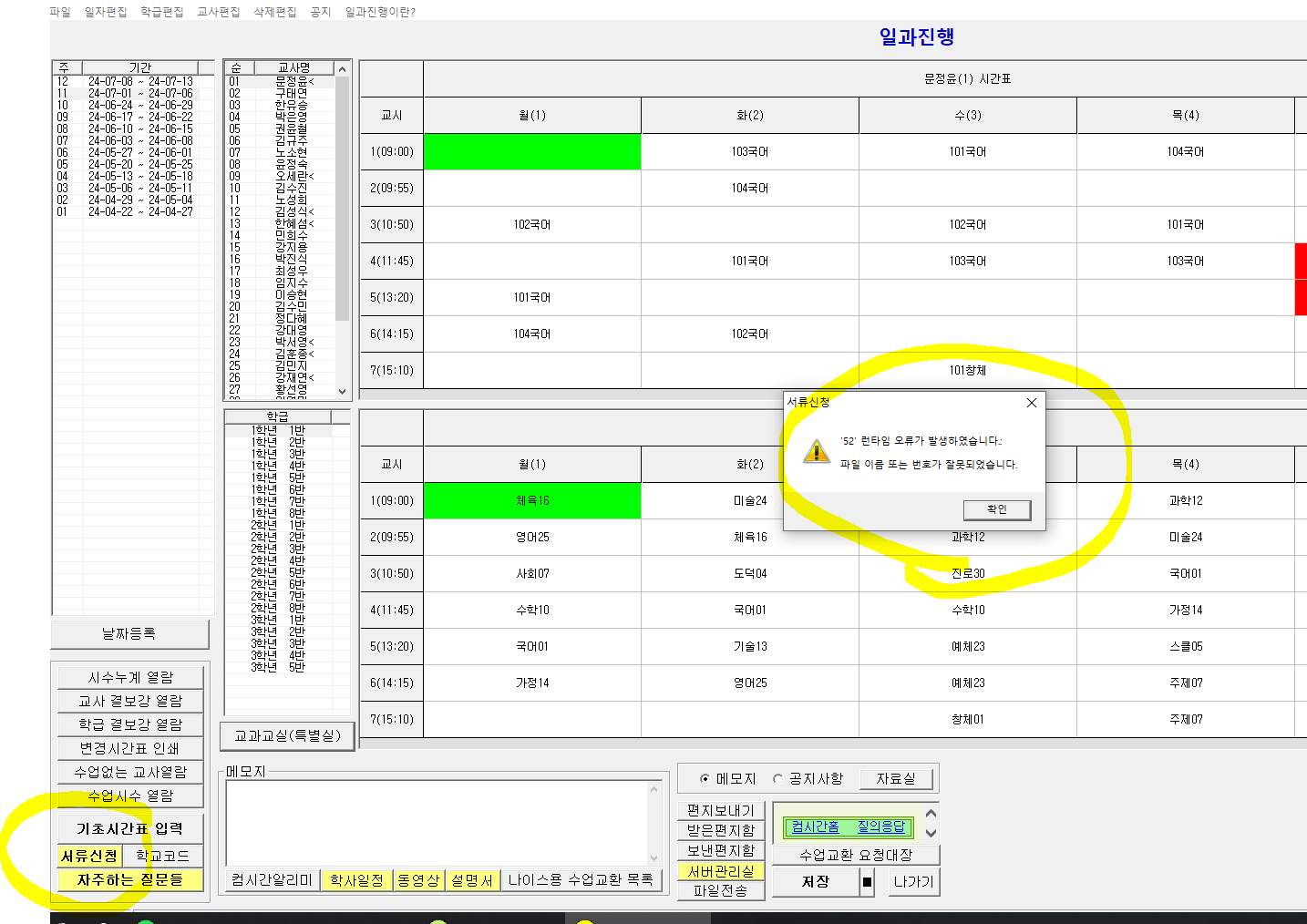This screenshot has height=924, width=1307.
Task: Click the 나가기 exit button
Action: point(913,882)
